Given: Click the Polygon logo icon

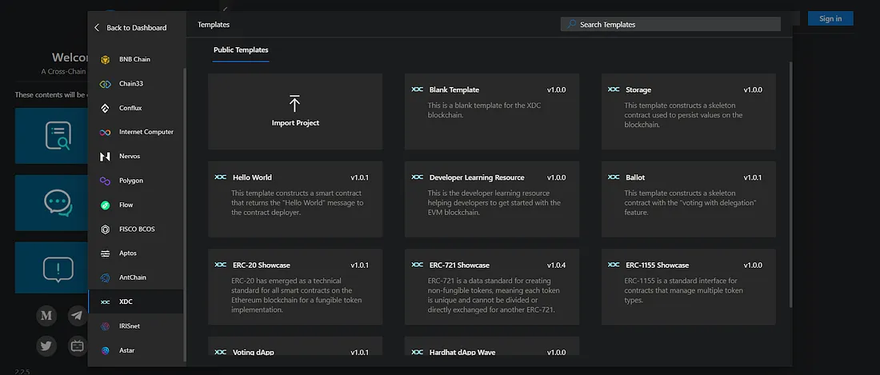Looking at the screenshot, I should pyautogui.click(x=105, y=181).
